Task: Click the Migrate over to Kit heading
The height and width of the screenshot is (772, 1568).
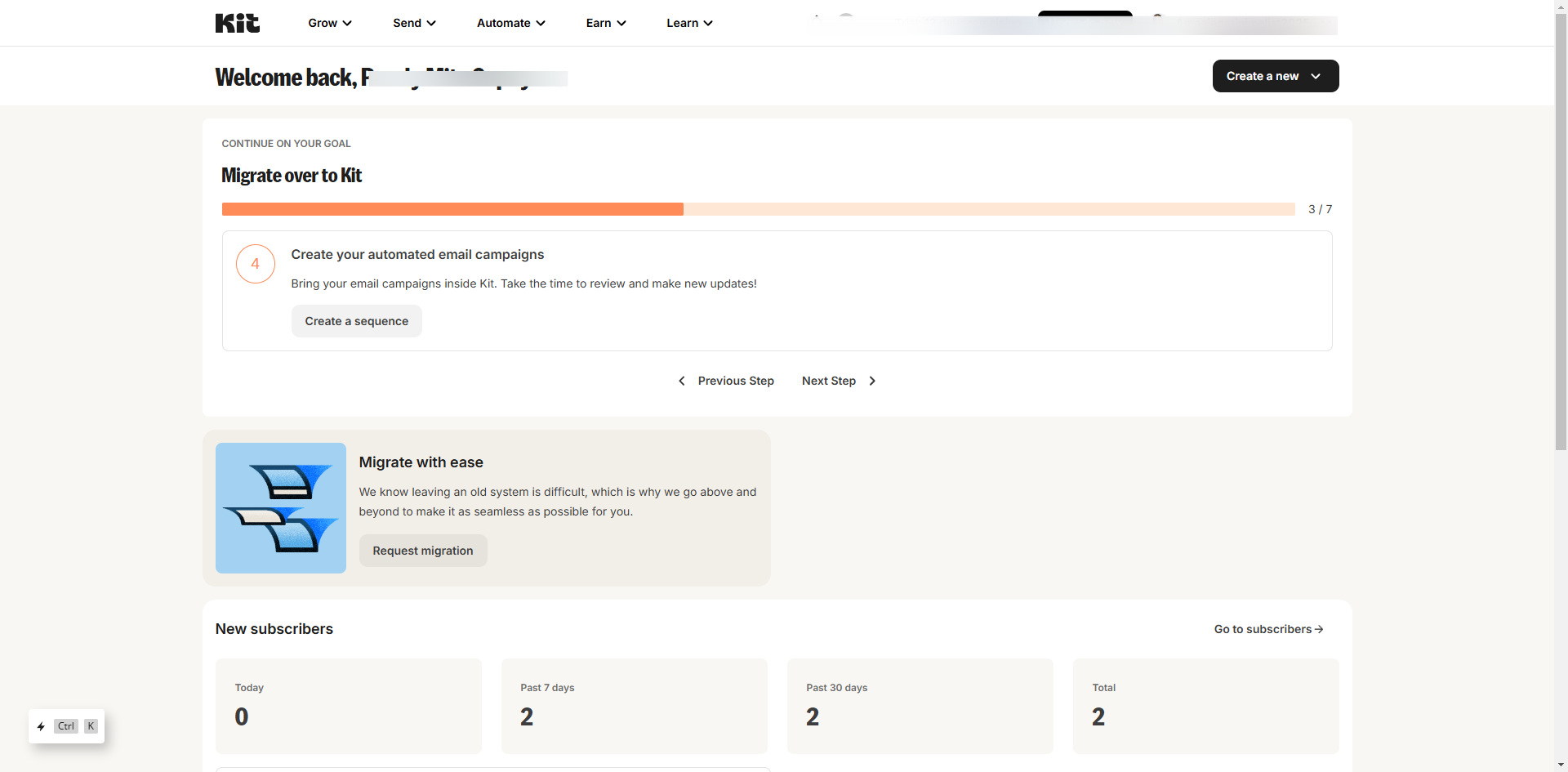Action: pos(292,176)
